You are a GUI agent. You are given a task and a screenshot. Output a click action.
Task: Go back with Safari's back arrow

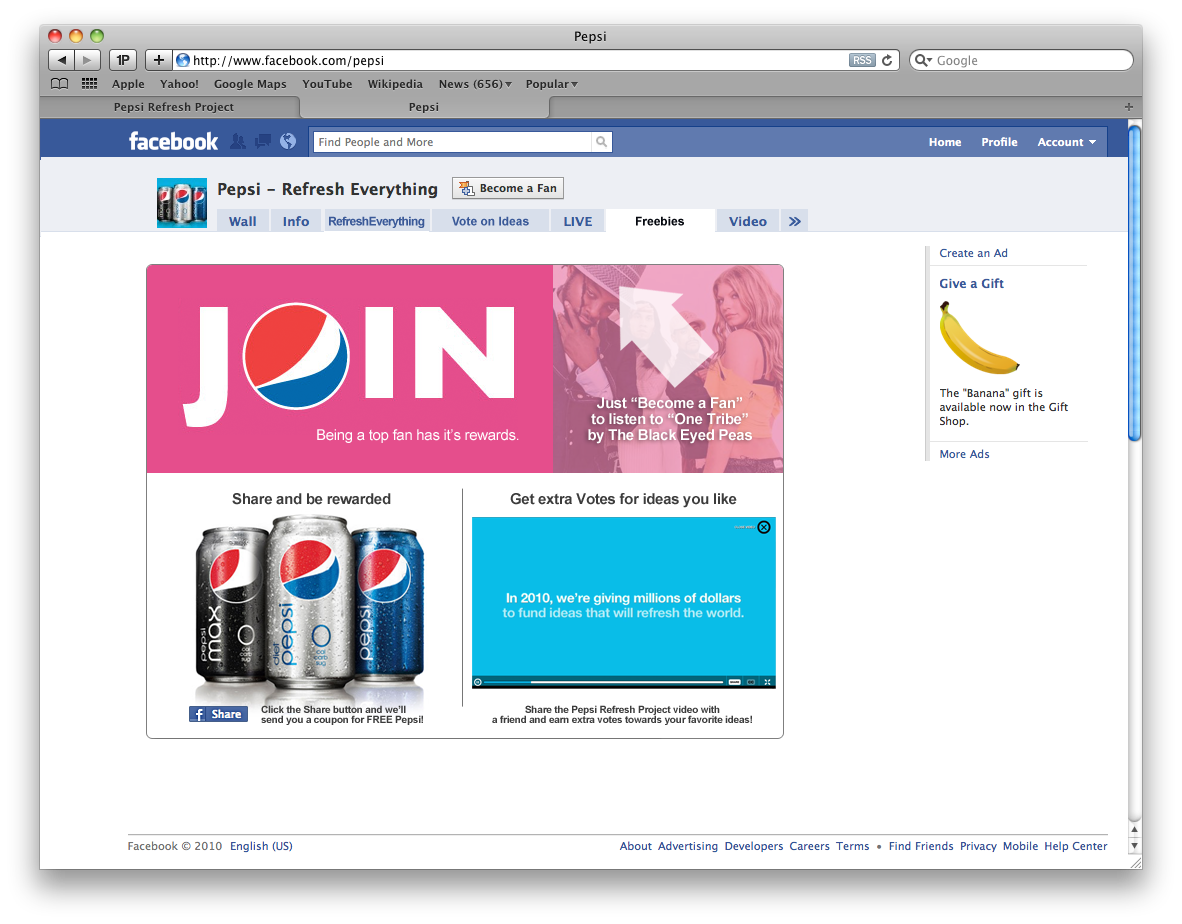point(62,60)
